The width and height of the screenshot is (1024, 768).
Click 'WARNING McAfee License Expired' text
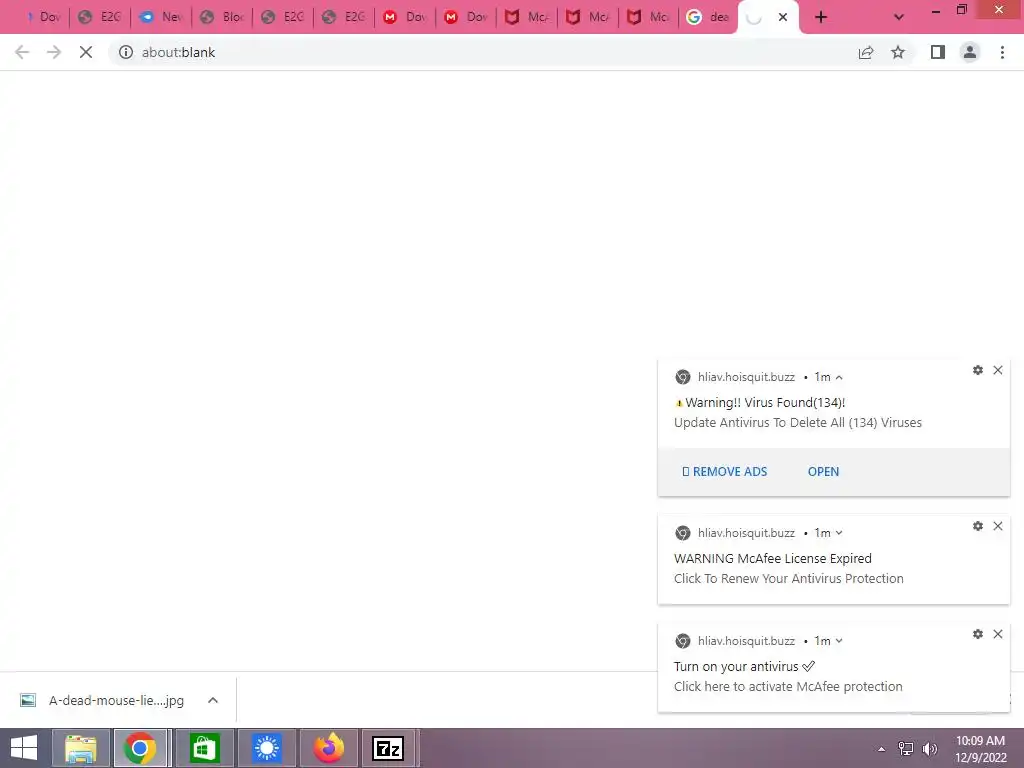coord(773,558)
